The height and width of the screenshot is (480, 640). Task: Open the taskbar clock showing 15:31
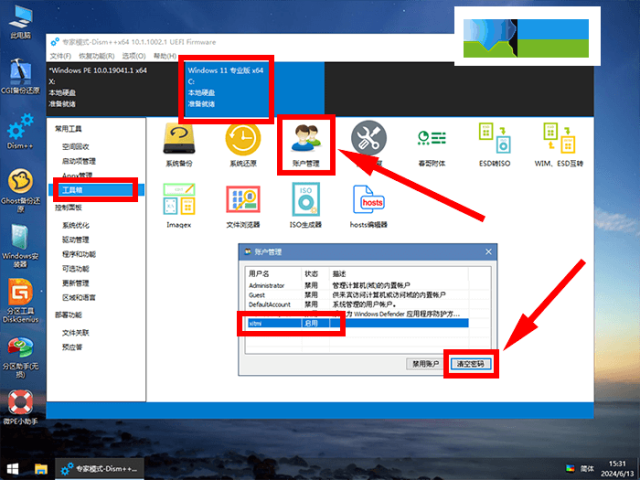point(617,469)
